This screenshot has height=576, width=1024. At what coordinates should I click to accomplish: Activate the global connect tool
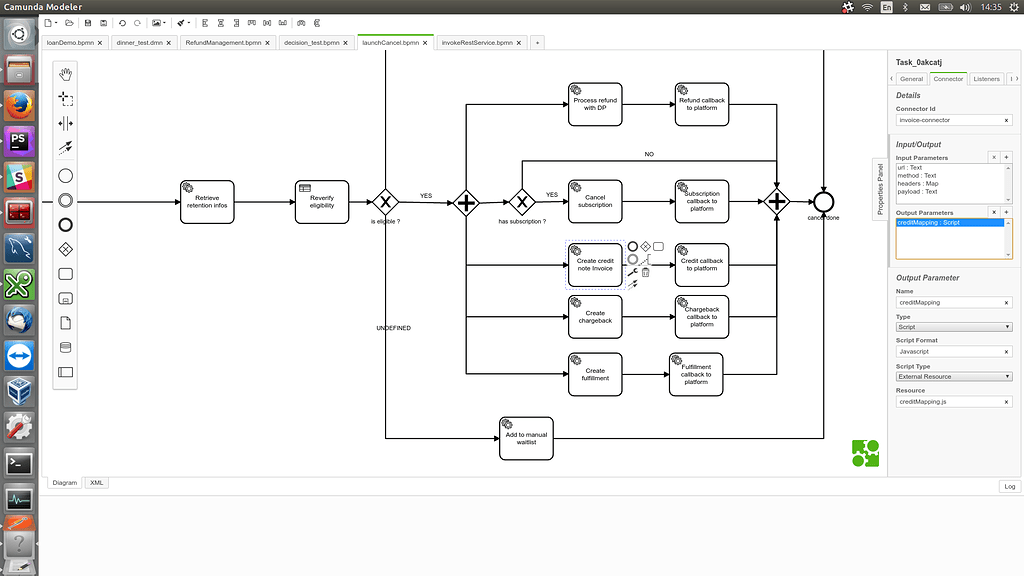(65, 147)
